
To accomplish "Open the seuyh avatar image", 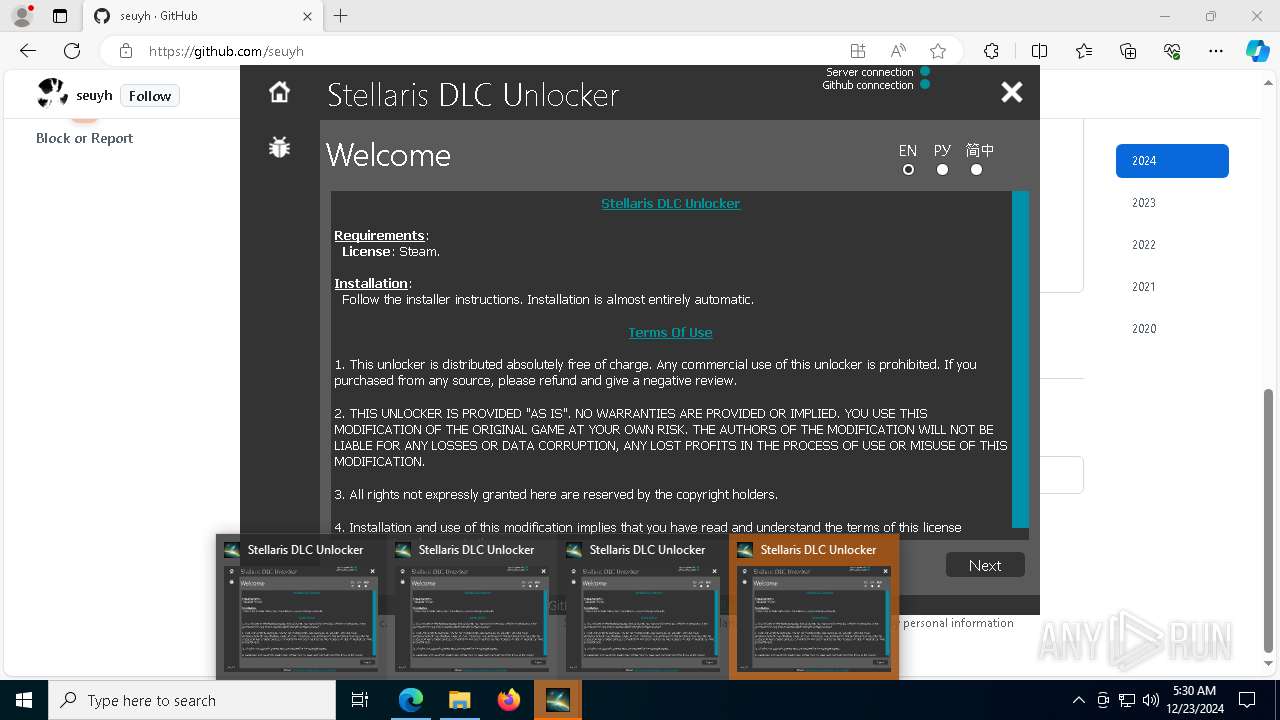I will coord(52,93).
